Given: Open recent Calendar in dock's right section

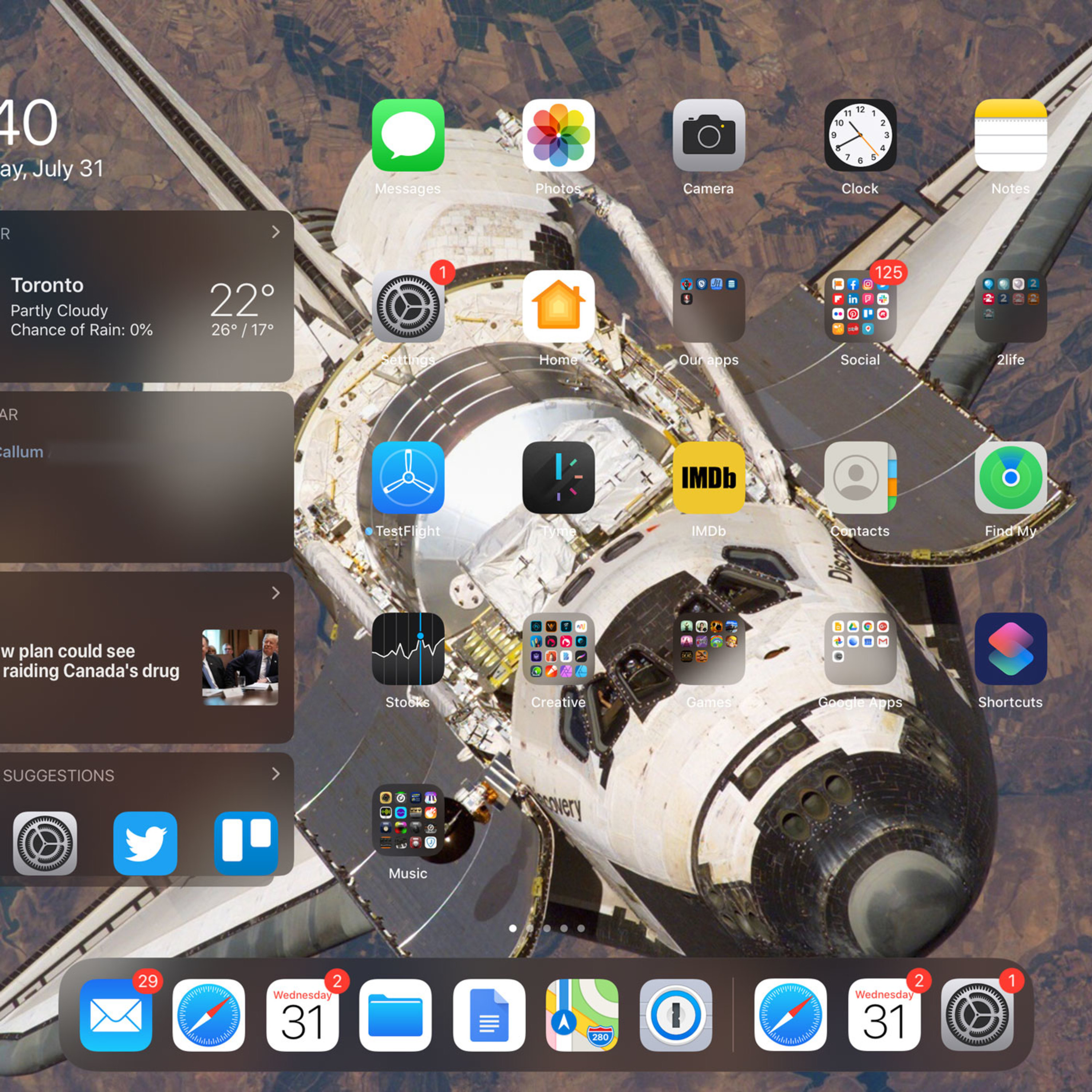Looking at the screenshot, I should (884, 1015).
